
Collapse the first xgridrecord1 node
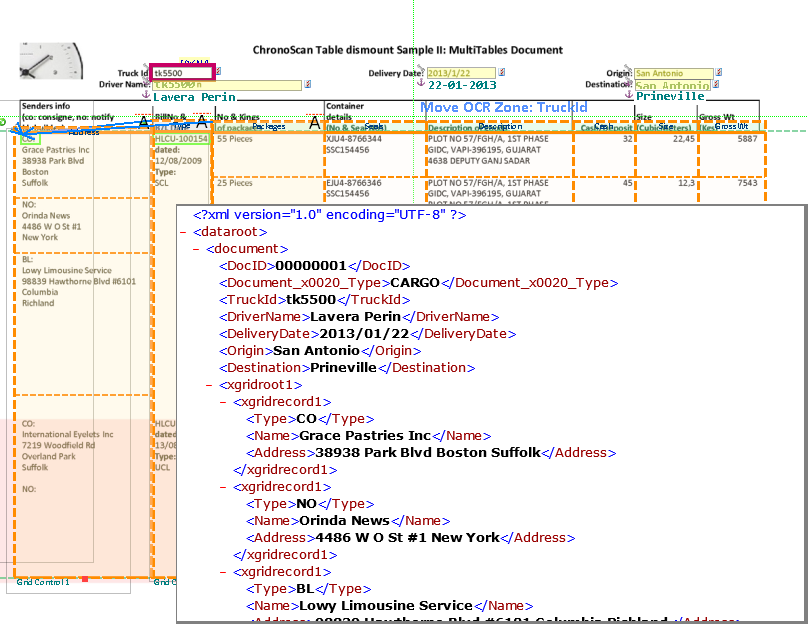point(223,402)
